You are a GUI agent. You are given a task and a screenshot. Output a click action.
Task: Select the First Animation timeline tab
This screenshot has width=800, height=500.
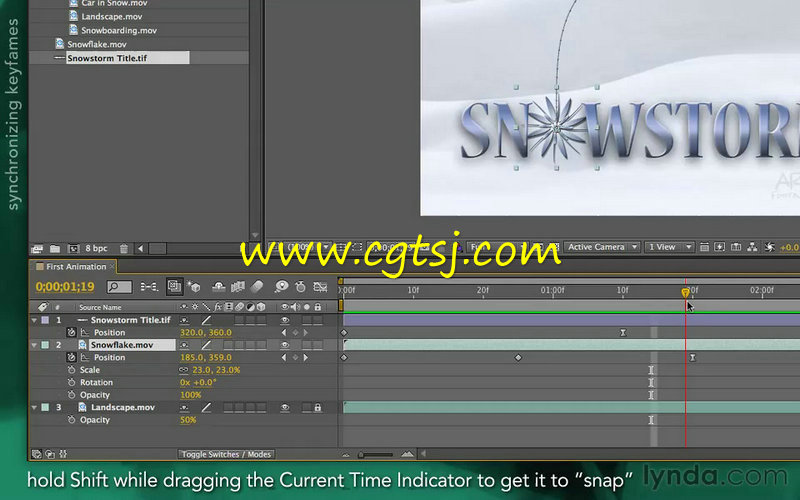pyautogui.click(x=76, y=267)
